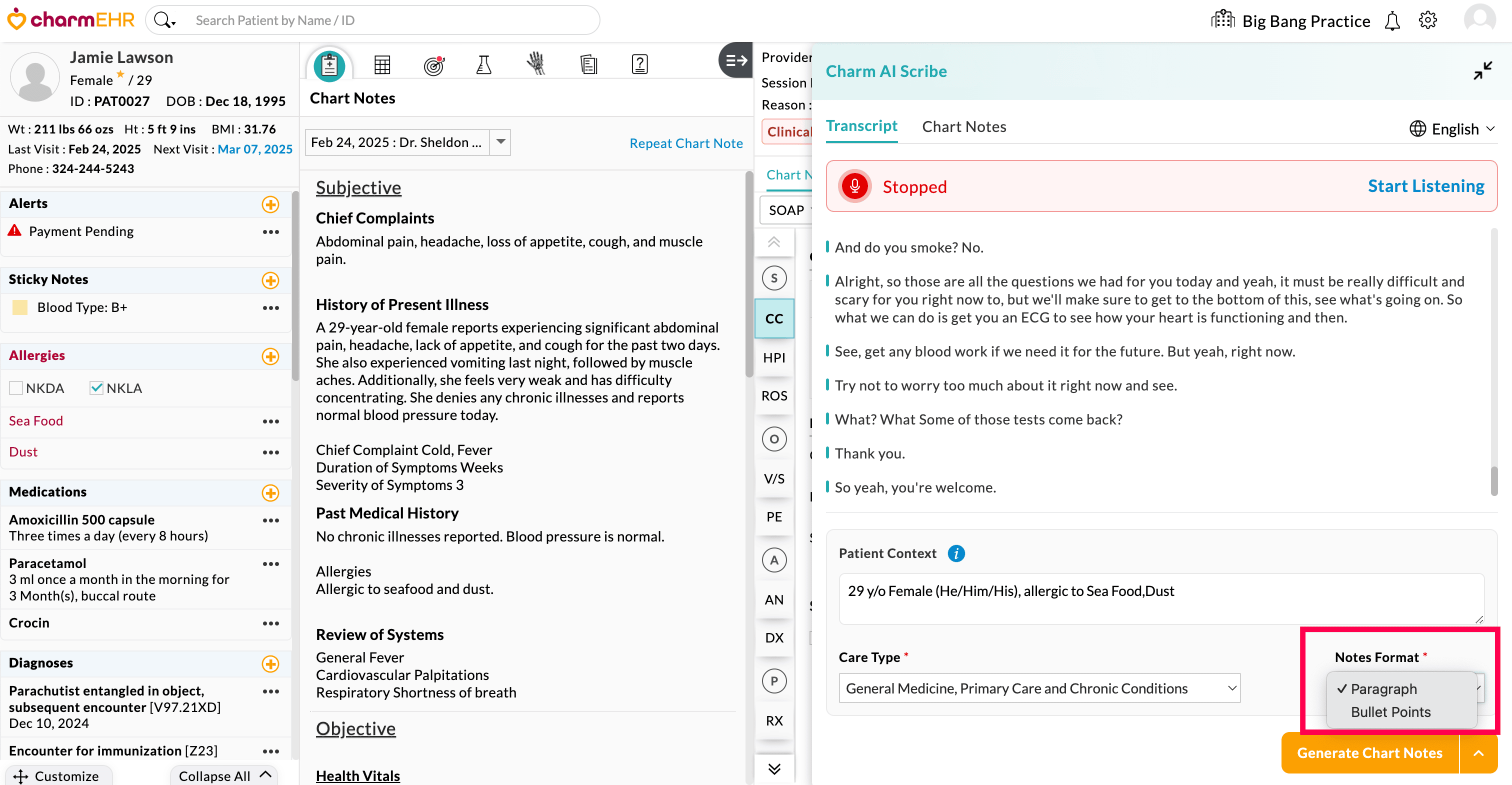
Task: Add a new allergy using the plus icon
Action: (270, 356)
